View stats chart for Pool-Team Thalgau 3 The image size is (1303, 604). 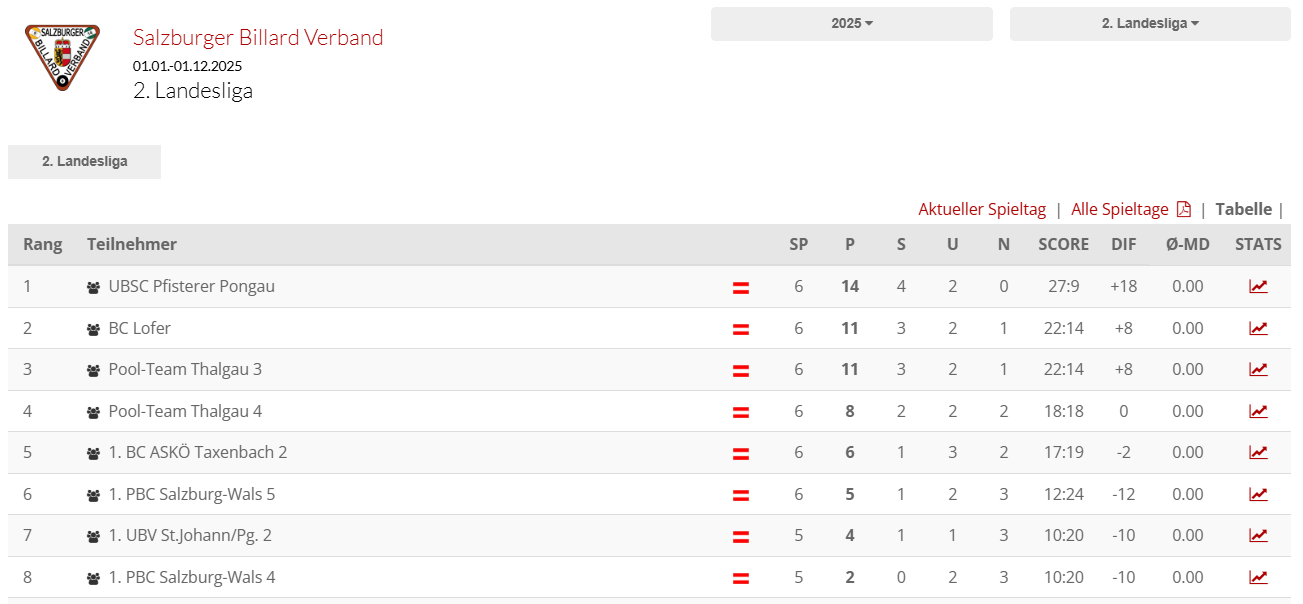[x=1258, y=370]
